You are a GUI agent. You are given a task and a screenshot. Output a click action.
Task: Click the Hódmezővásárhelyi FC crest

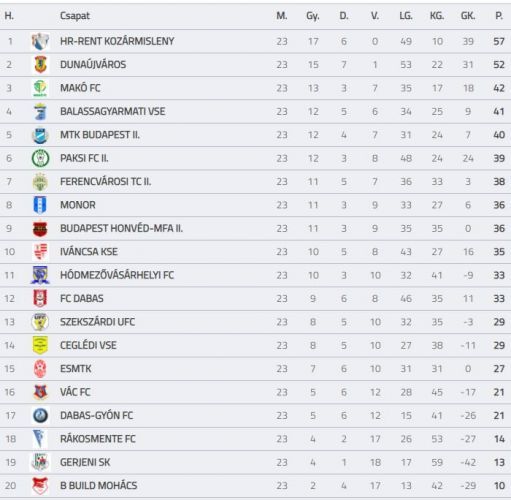(x=40, y=275)
